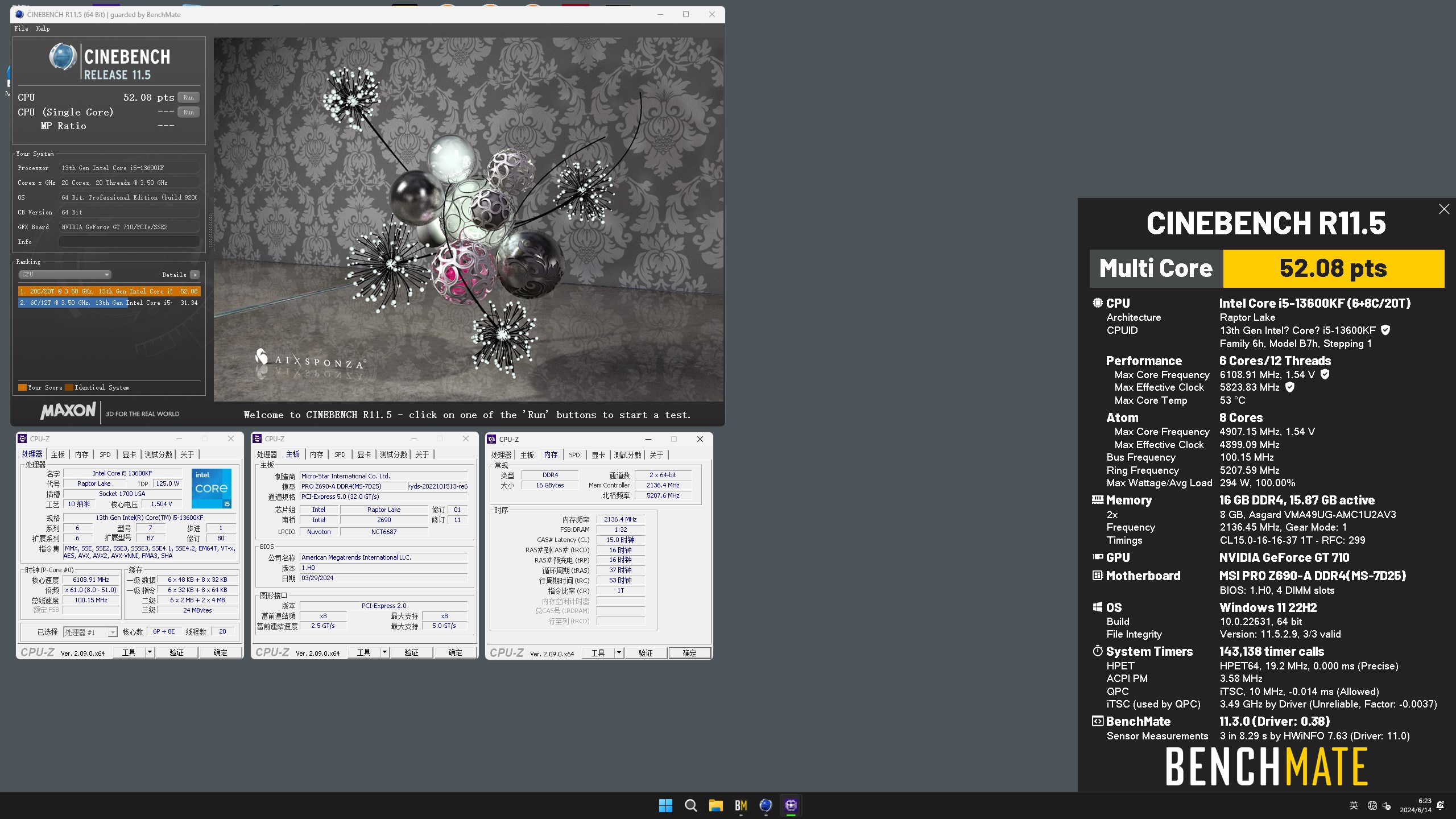Click verified shield next to Max Effective Clock
This screenshot has width=1456, height=819.
pyautogui.click(x=1290, y=387)
